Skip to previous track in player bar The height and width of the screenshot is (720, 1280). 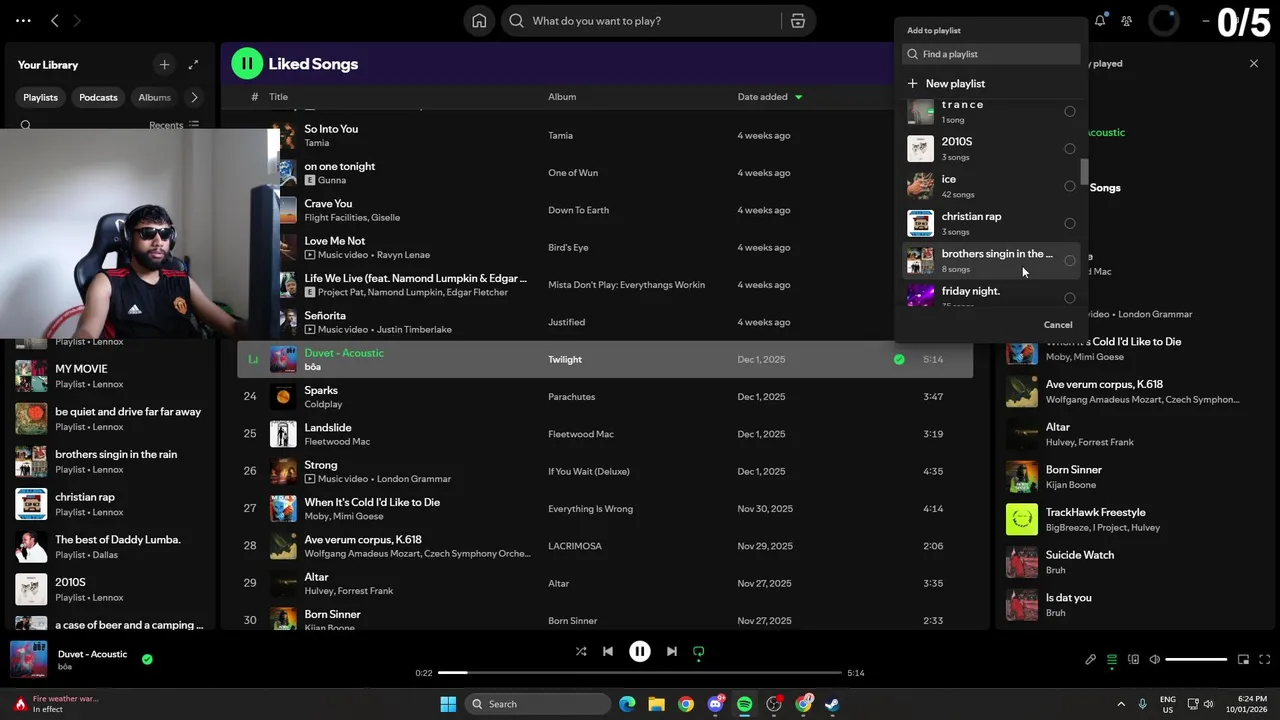click(x=607, y=651)
